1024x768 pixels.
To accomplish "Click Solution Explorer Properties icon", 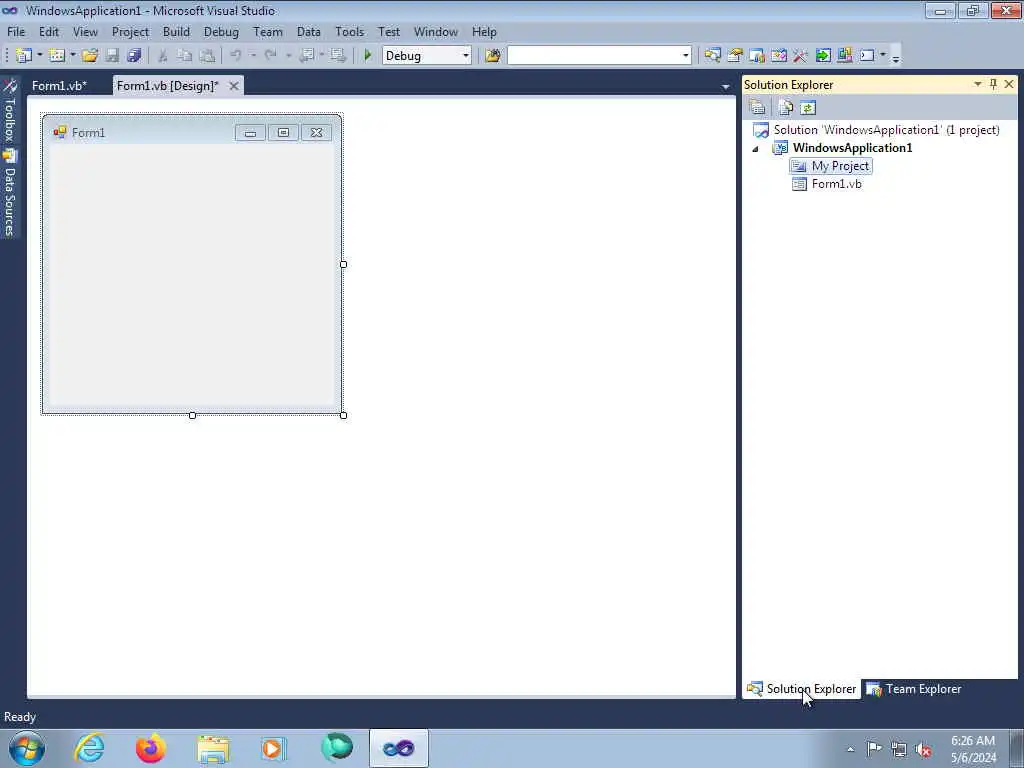I will coord(758,108).
